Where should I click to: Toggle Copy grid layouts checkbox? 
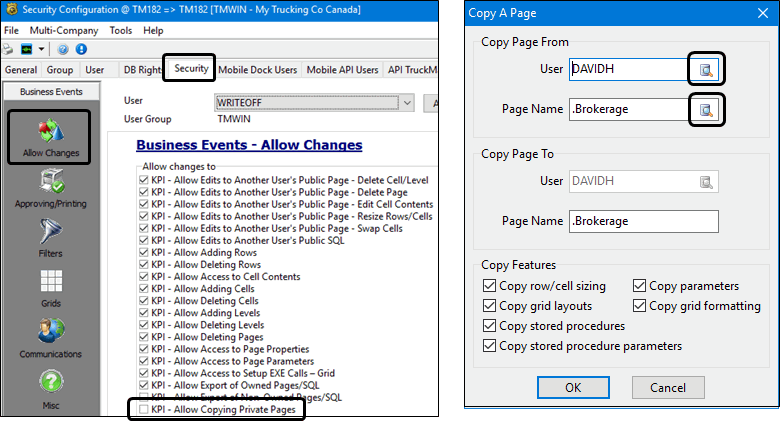click(489, 306)
